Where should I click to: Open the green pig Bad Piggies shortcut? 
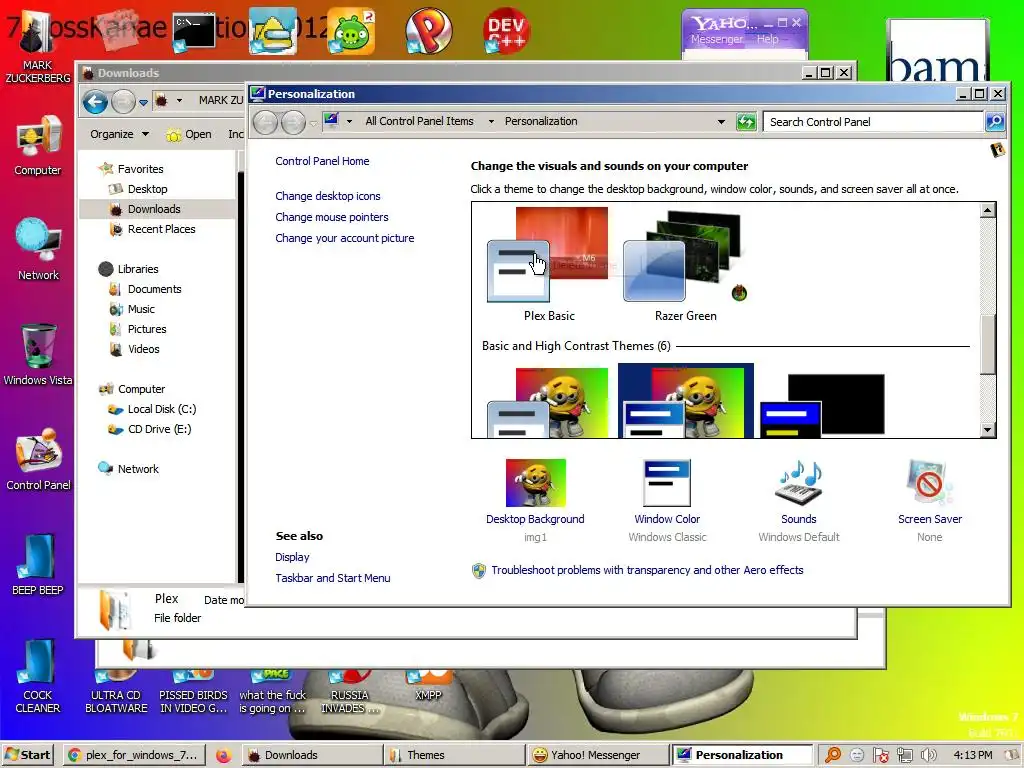pyautogui.click(x=351, y=31)
